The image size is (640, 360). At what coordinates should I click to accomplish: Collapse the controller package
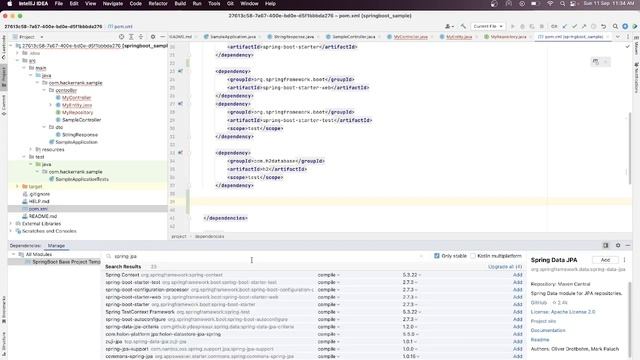click(44, 90)
